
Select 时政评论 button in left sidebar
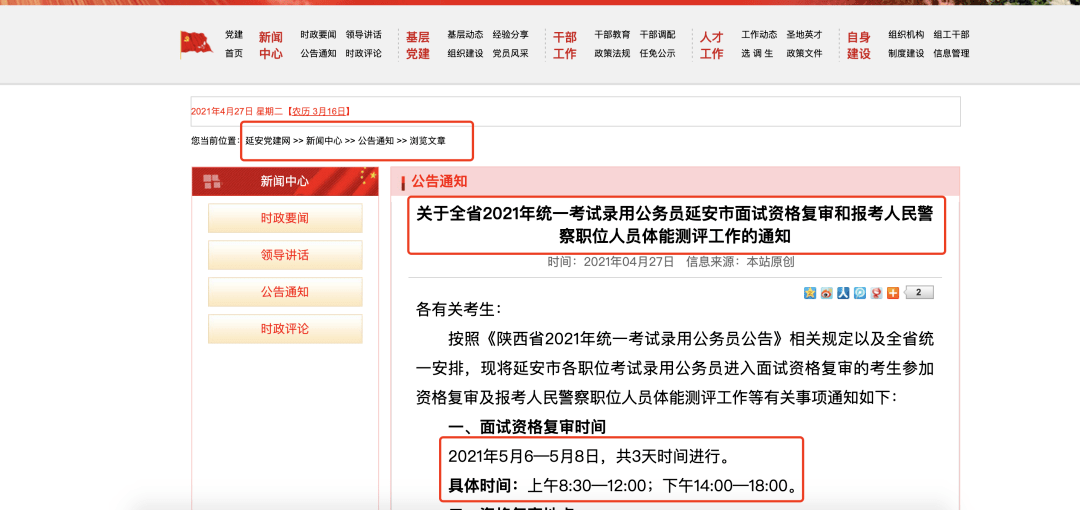(285, 329)
